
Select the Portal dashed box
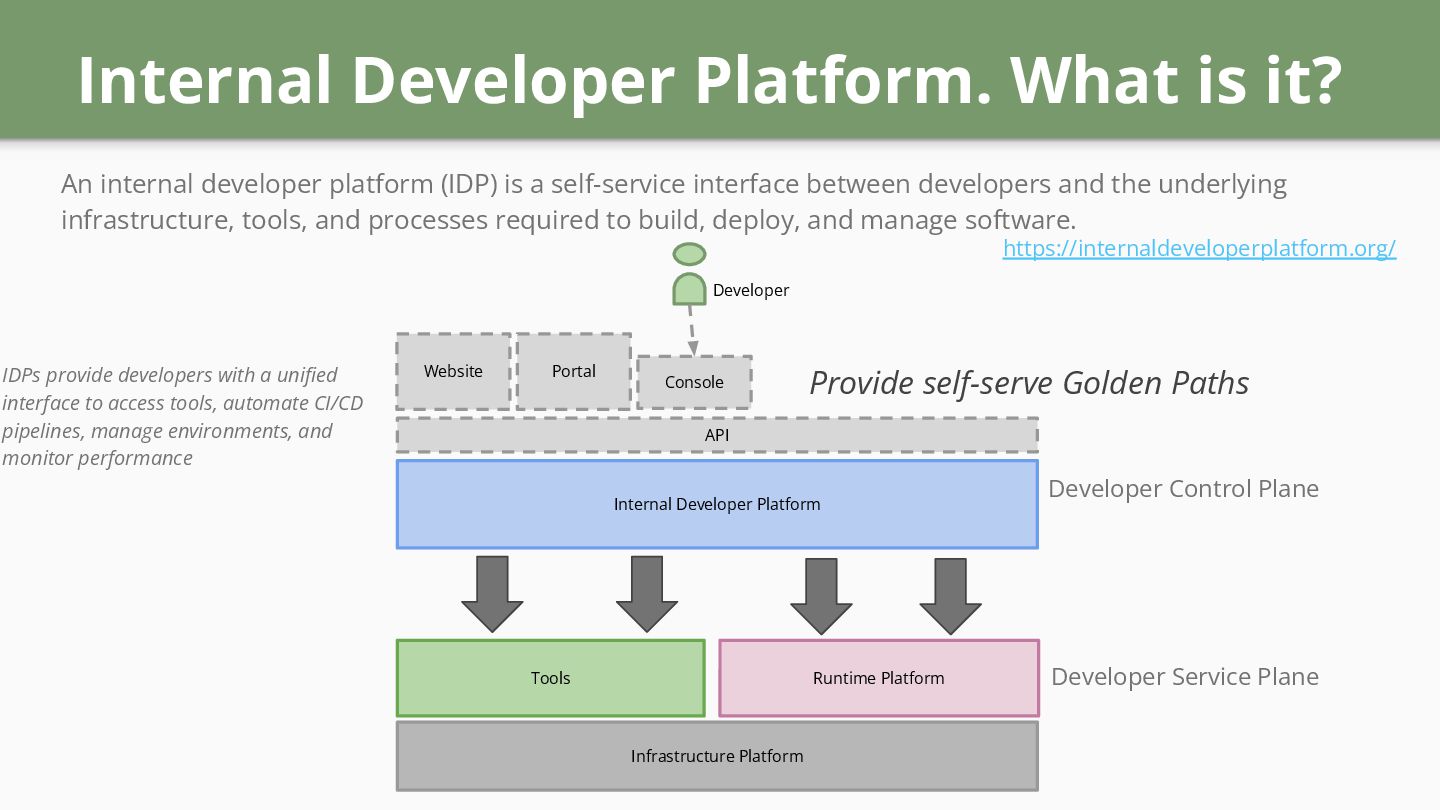[574, 371]
